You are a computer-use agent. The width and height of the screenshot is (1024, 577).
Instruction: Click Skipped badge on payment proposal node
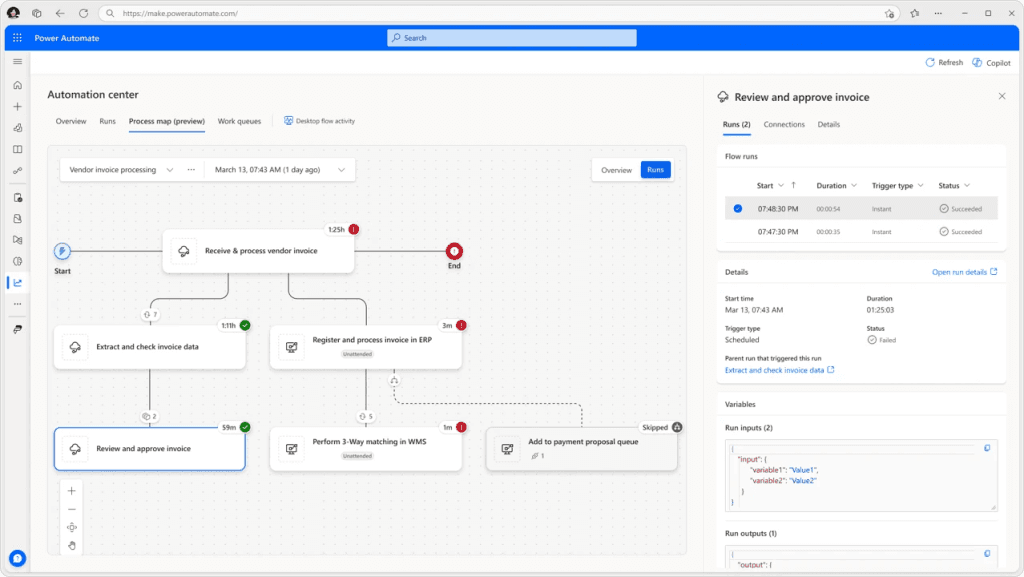[661, 428]
